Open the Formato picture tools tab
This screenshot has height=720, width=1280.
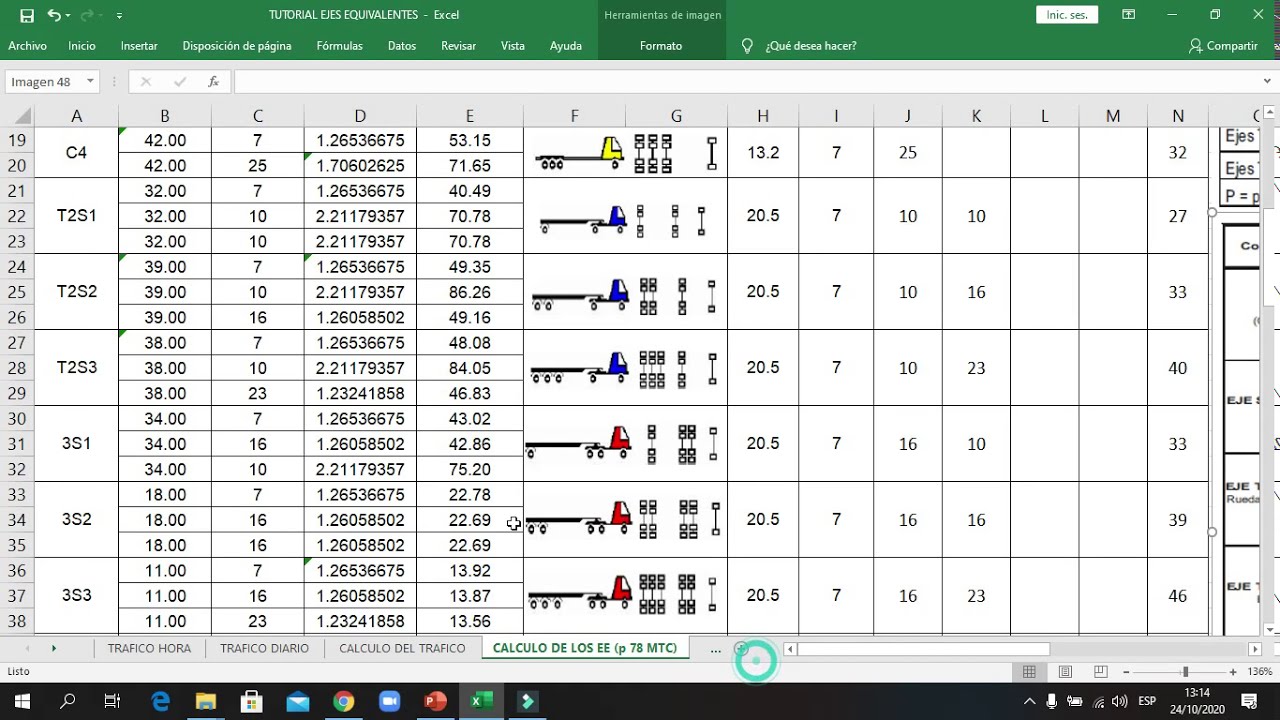661,46
